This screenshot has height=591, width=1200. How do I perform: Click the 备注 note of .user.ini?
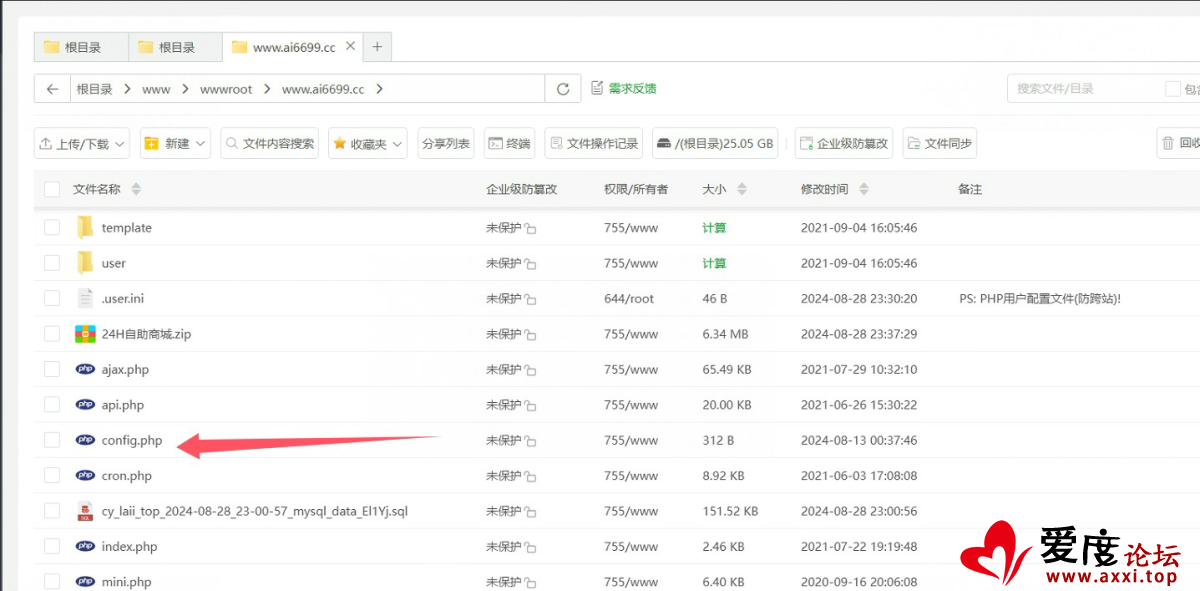1040,299
